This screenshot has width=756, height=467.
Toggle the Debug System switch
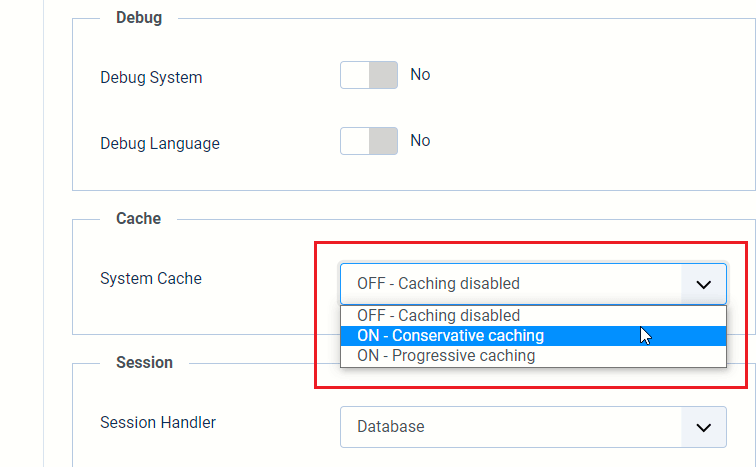(x=369, y=76)
